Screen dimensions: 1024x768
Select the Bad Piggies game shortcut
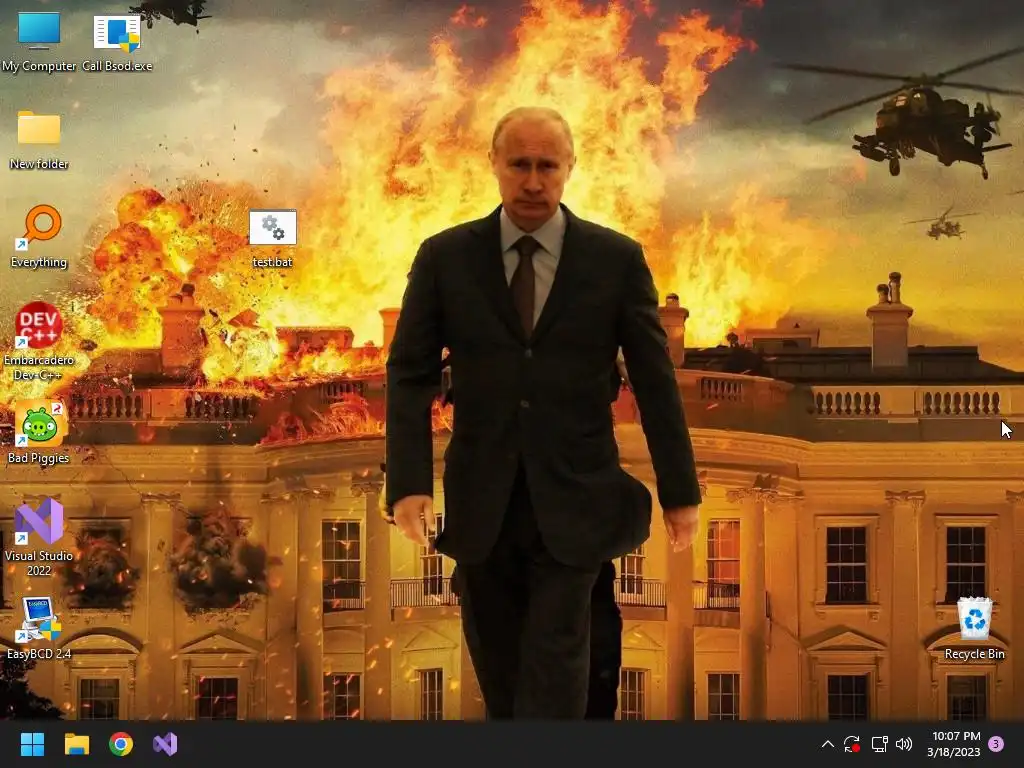click(39, 432)
